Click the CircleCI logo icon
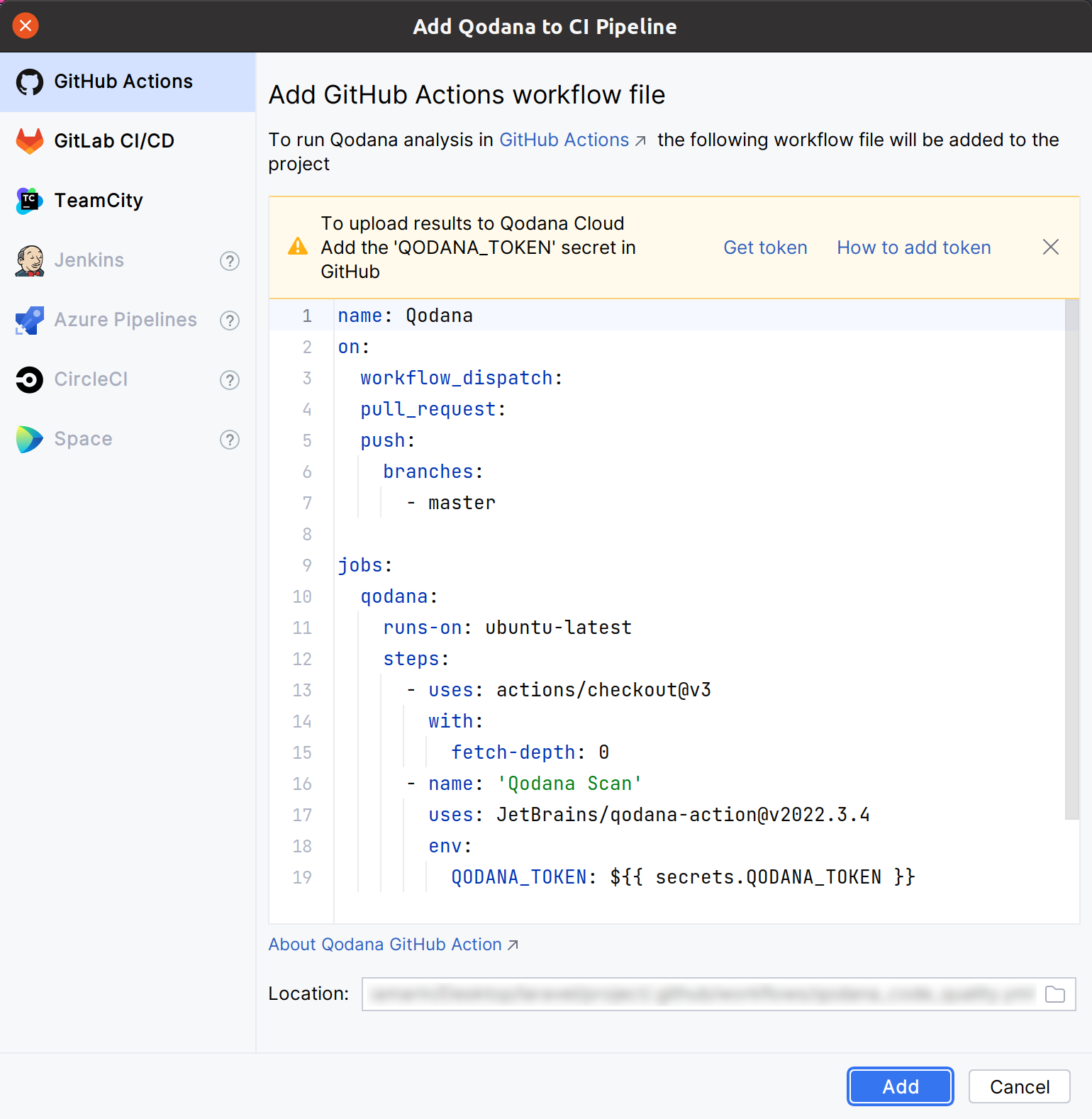The width and height of the screenshot is (1092, 1119). 30,379
